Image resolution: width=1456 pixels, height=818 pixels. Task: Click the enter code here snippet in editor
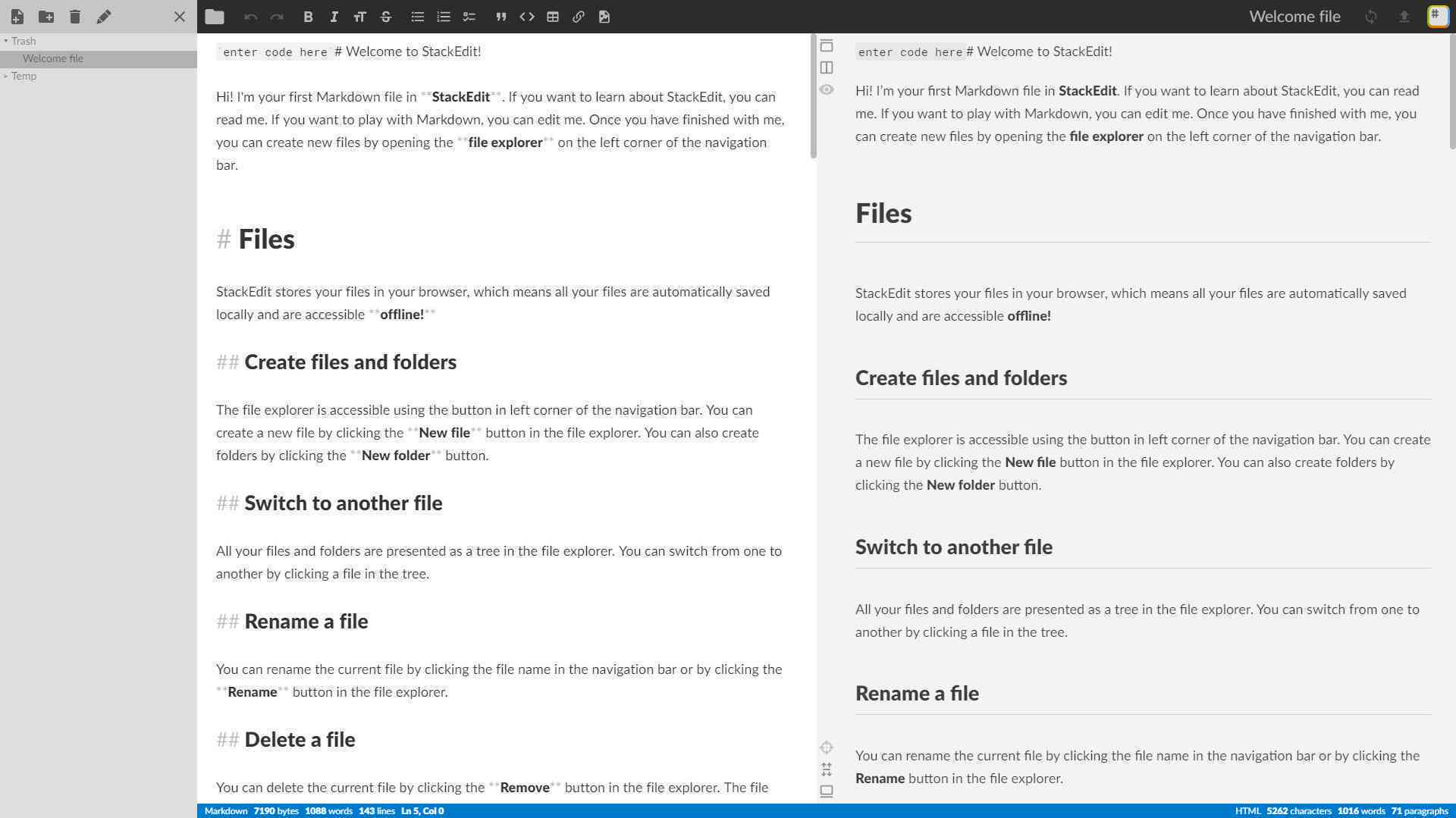[x=275, y=52]
